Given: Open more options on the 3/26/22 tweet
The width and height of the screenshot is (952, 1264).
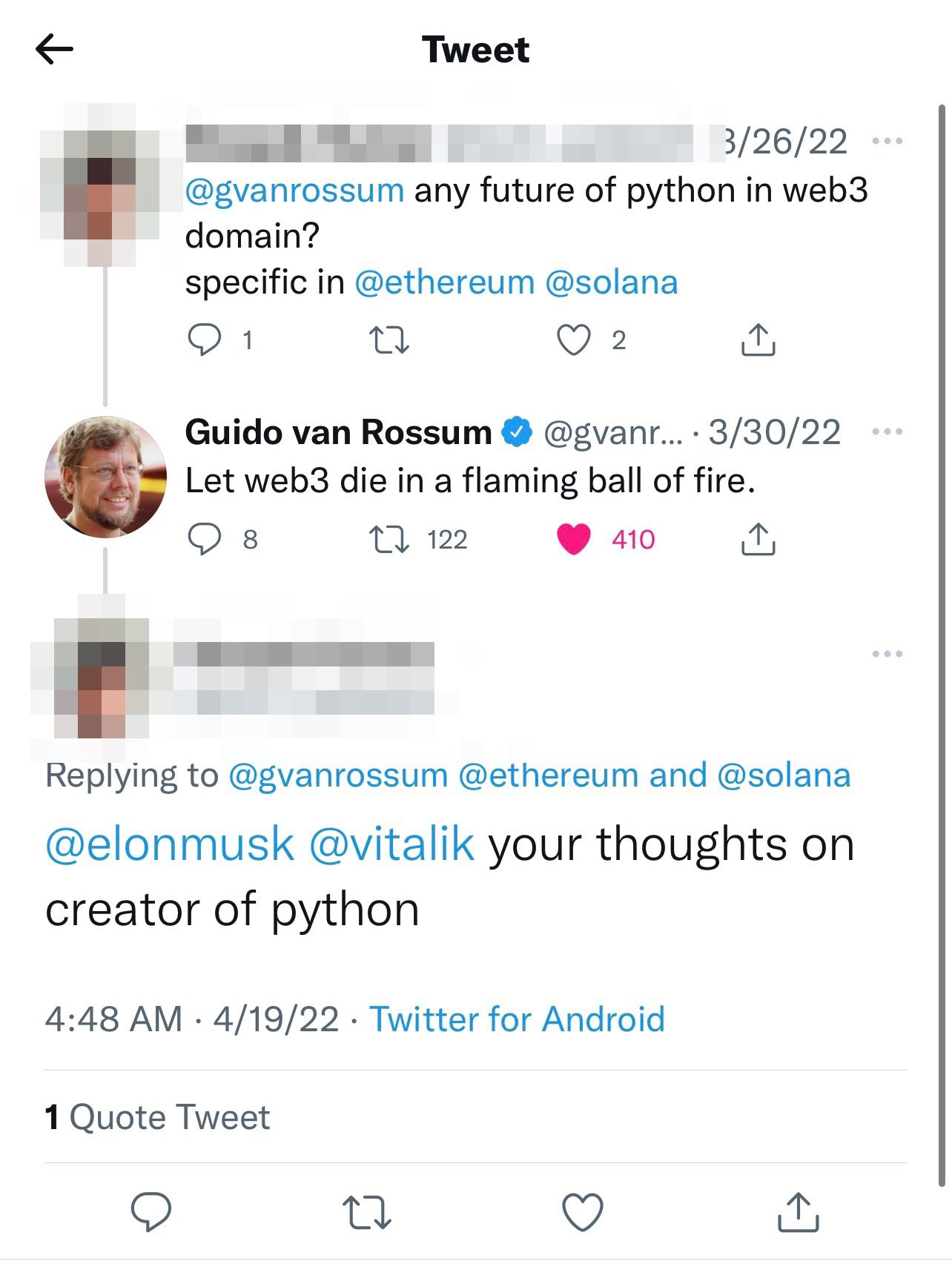Looking at the screenshot, I should pyautogui.click(x=887, y=141).
